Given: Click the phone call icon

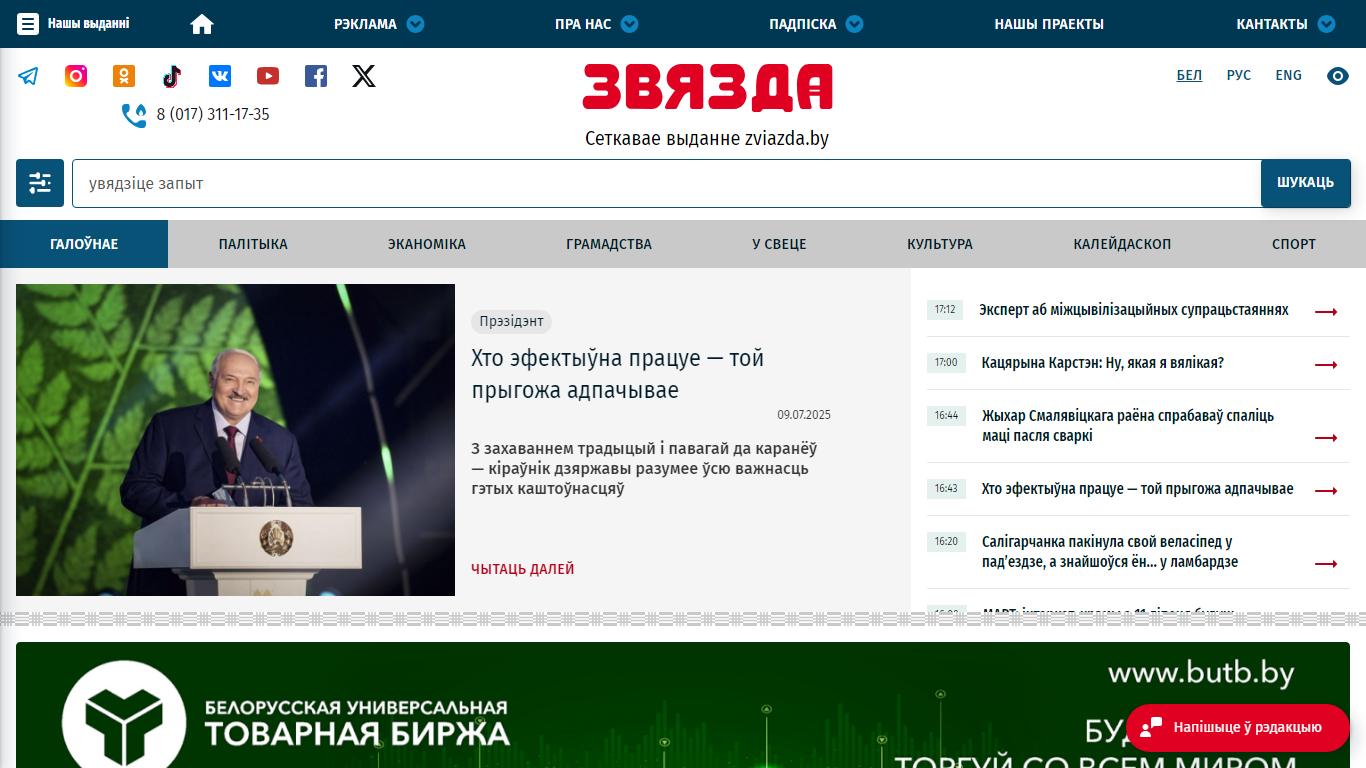Looking at the screenshot, I should (134, 115).
